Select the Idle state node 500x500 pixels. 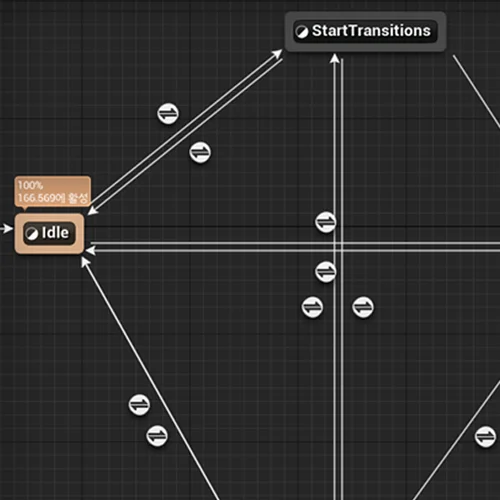coord(49,234)
